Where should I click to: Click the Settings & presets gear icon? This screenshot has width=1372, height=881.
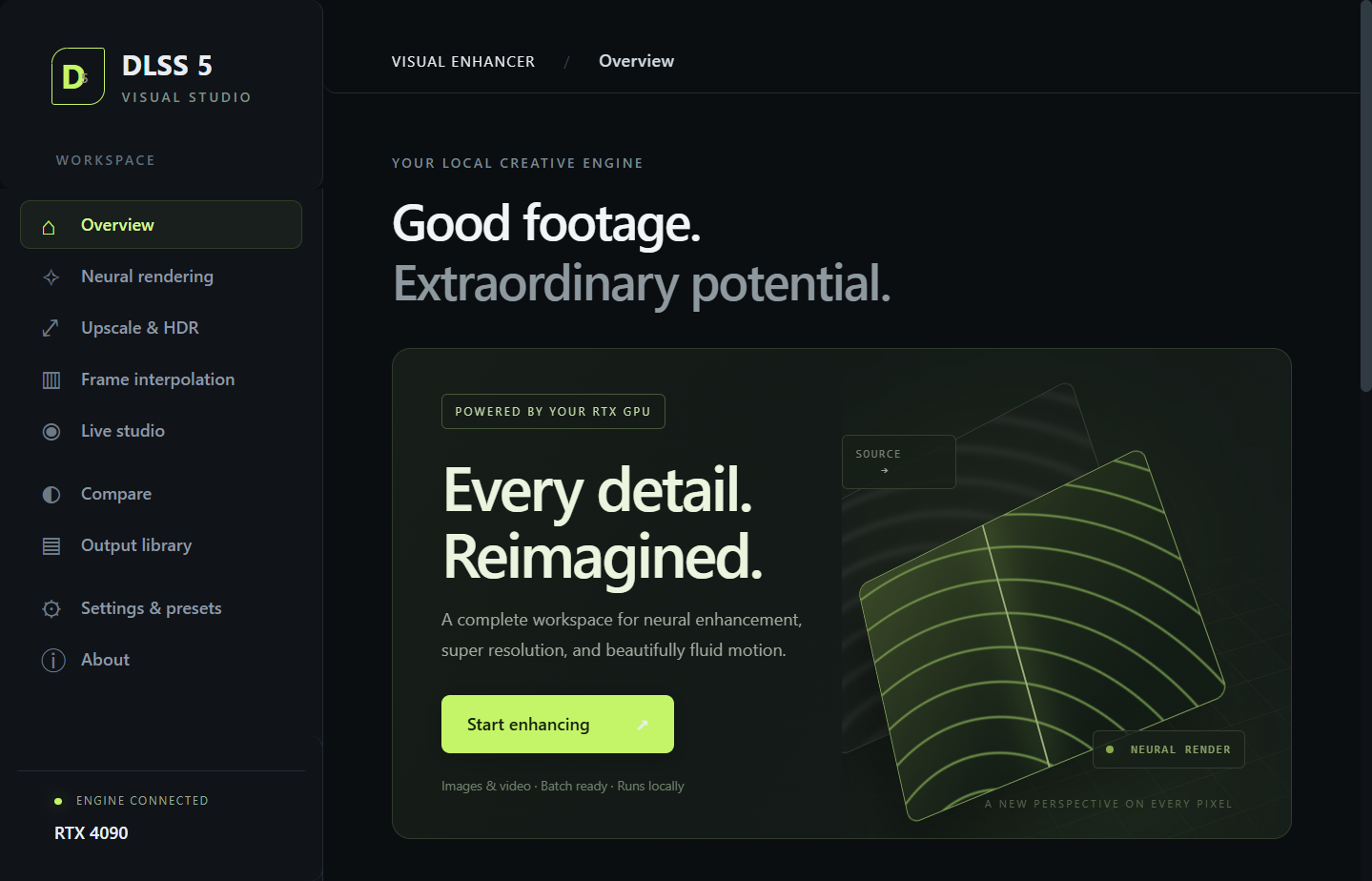point(51,609)
